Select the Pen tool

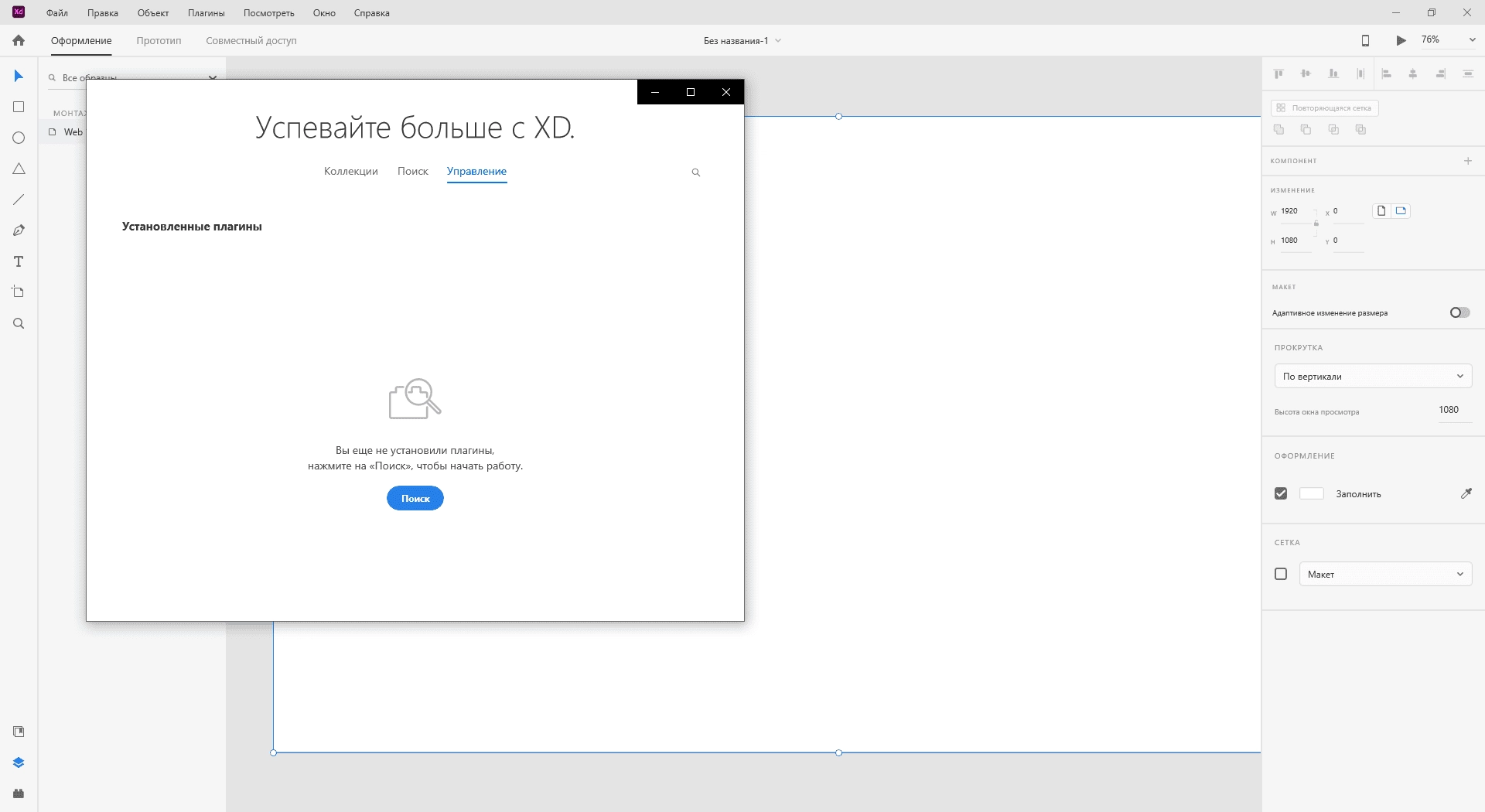(x=19, y=230)
